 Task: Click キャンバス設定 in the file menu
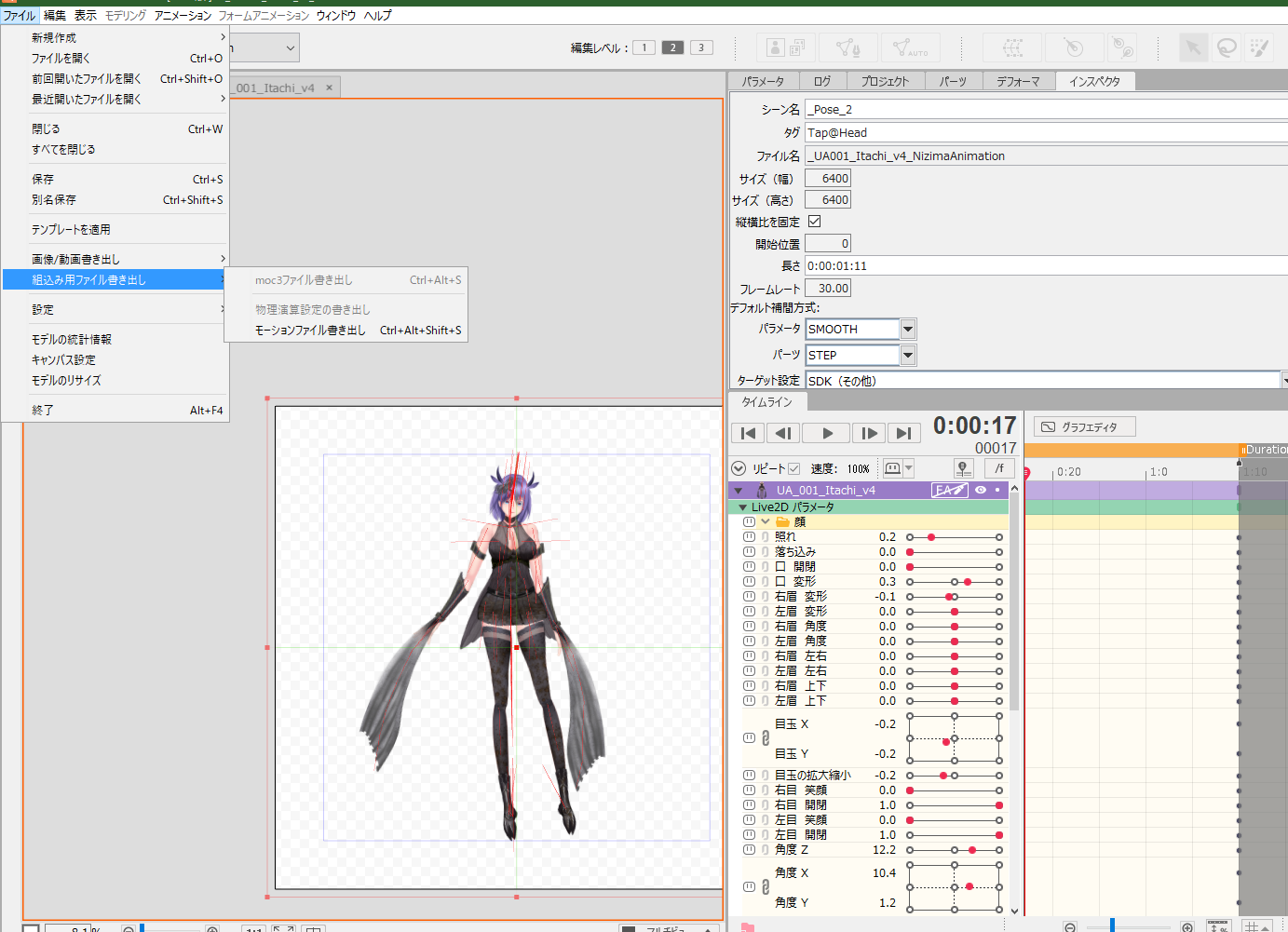tap(115, 360)
